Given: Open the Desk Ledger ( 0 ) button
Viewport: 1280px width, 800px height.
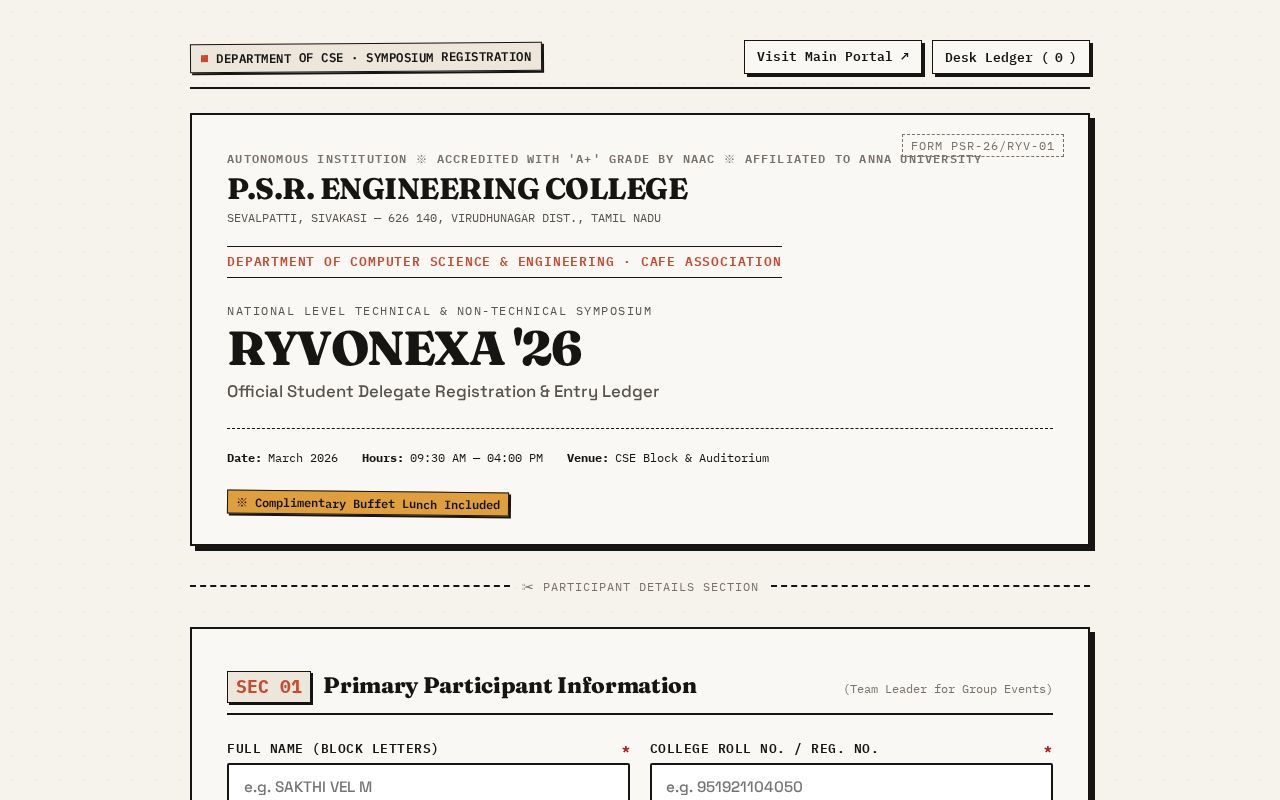Looking at the screenshot, I should [x=1011, y=57].
